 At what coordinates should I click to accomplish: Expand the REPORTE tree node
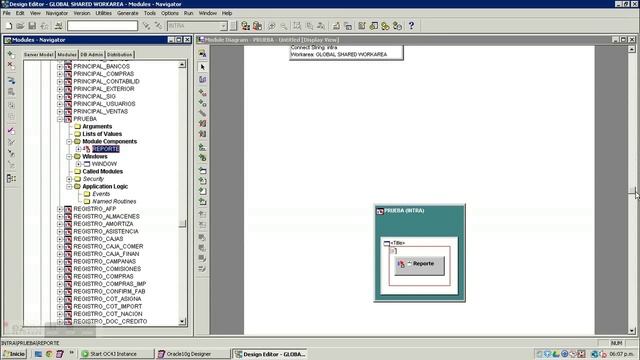(78, 149)
